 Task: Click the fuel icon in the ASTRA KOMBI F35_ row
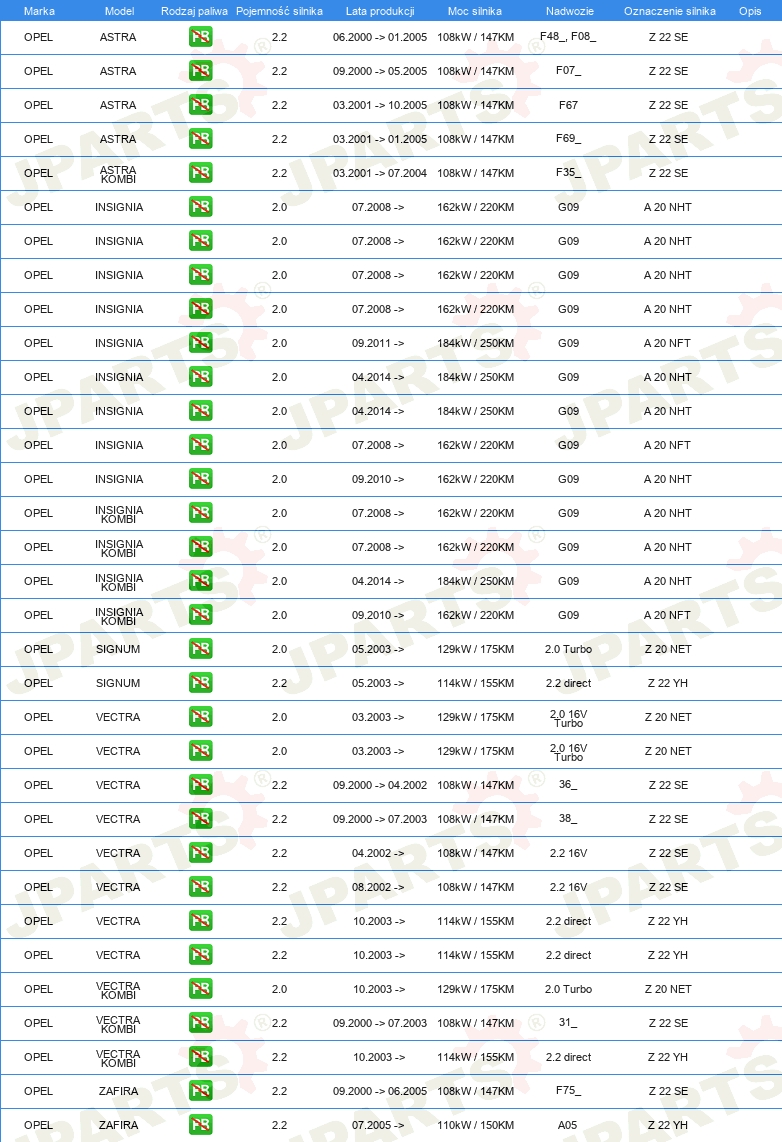pos(200,173)
